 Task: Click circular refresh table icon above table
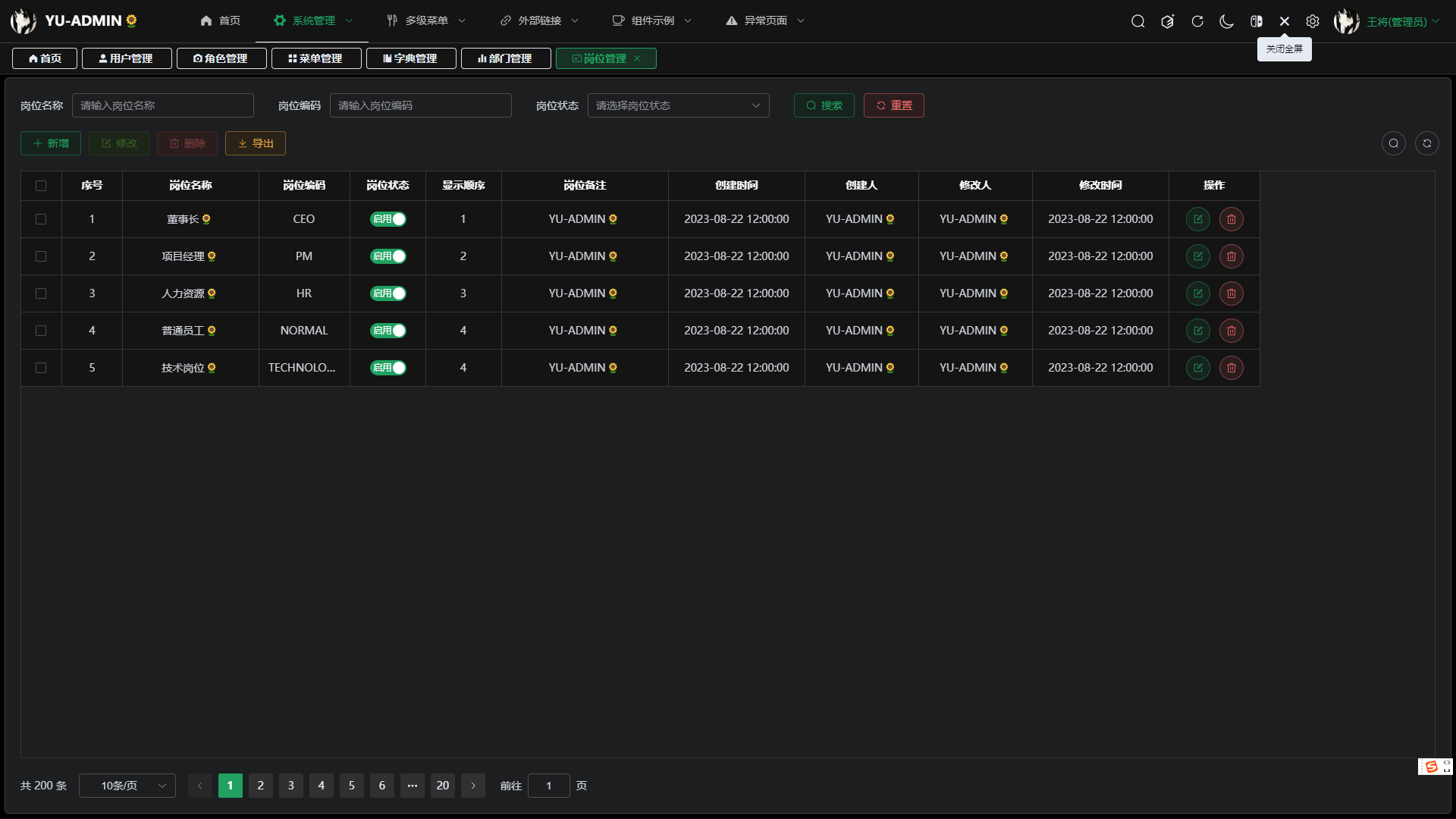pos(1426,143)
